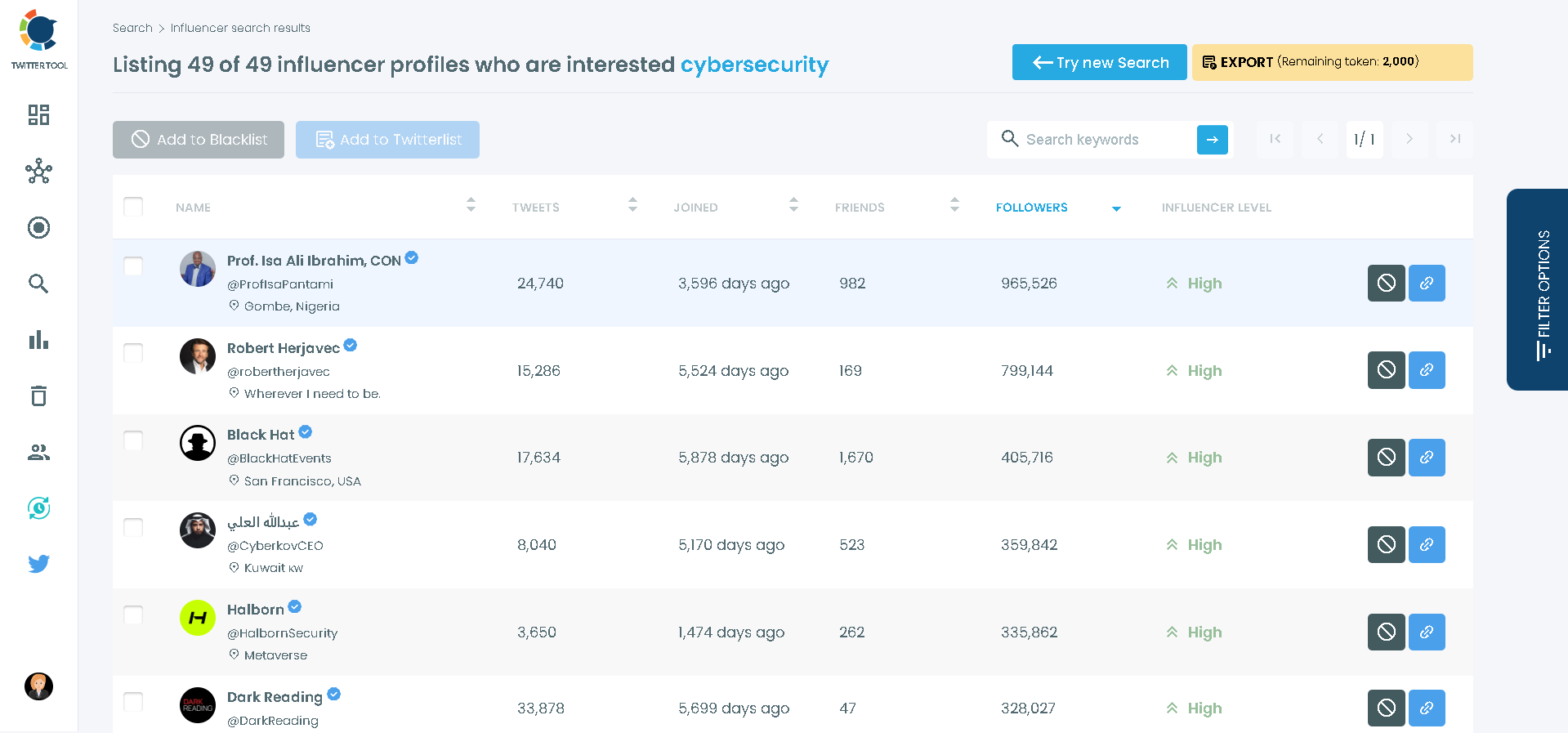This screenshot has height=733, width=1568.
Task: Go to first page of results
Action: (1275, 139)
